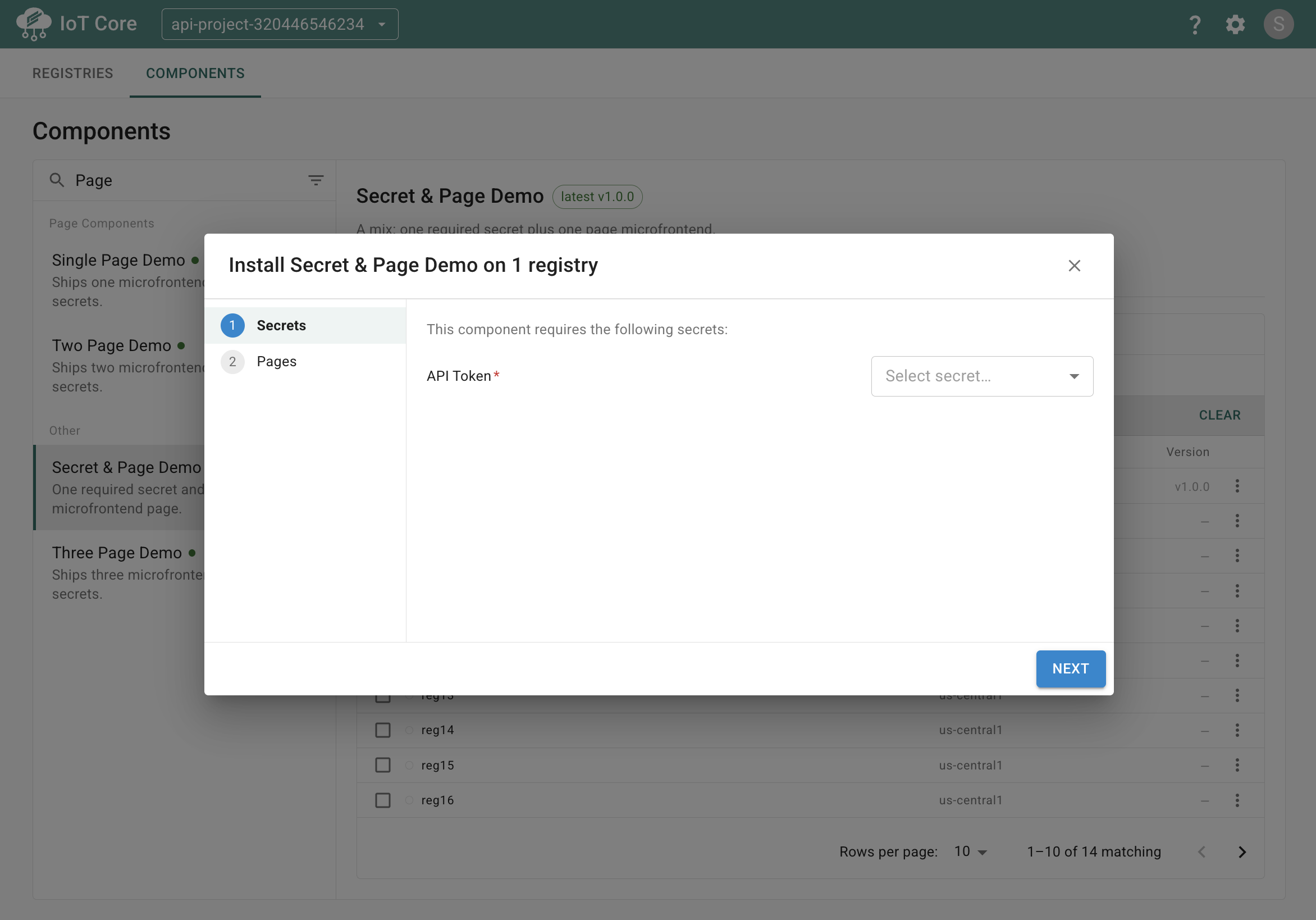The image size is (1316, 920).
Task: Close the Install Secret & Page Demo dialog
Action: 1074,266
